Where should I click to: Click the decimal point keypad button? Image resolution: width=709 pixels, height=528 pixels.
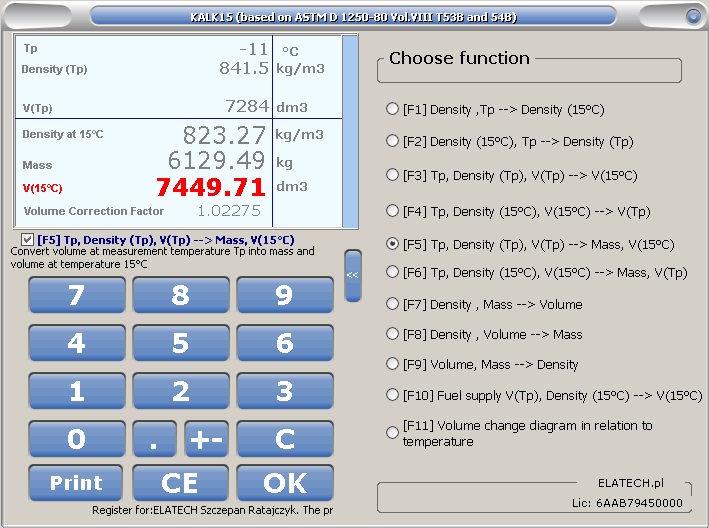[155, 439]
